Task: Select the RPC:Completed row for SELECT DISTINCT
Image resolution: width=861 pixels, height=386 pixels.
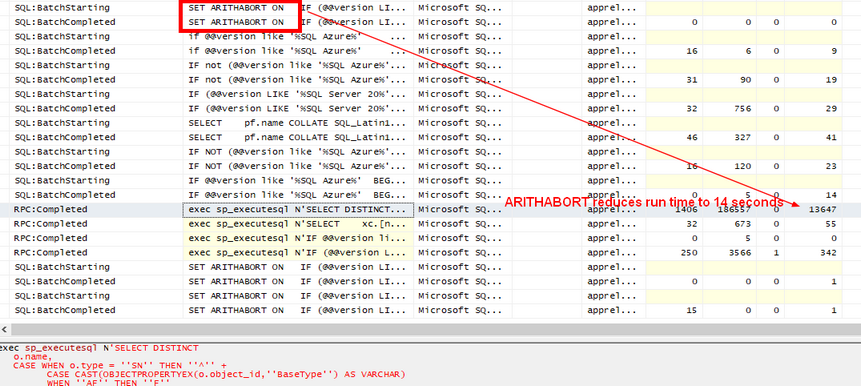Action: coord(430,209)
